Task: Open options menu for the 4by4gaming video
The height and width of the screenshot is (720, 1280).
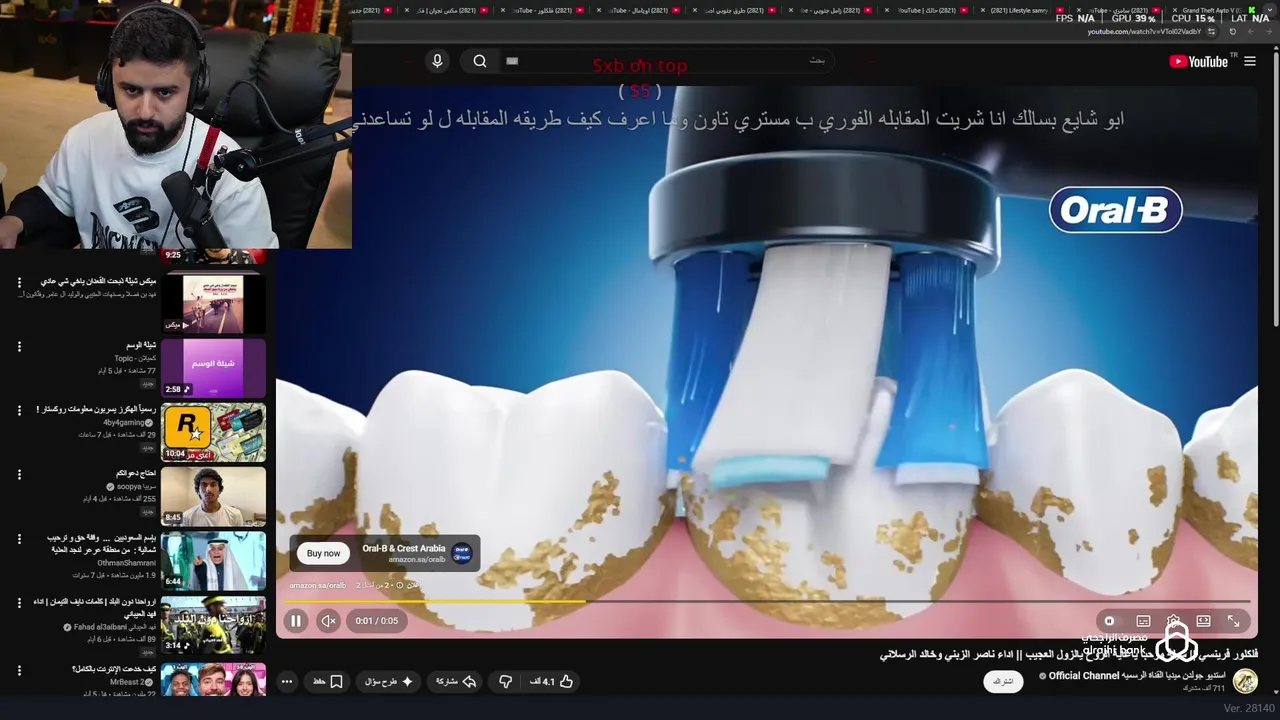Action: [19, 410]
